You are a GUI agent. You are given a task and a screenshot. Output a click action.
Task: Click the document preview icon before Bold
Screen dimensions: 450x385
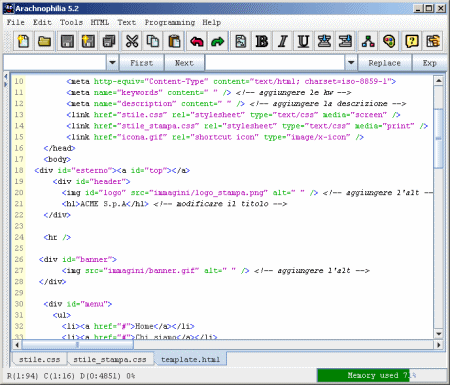(240, 41)
